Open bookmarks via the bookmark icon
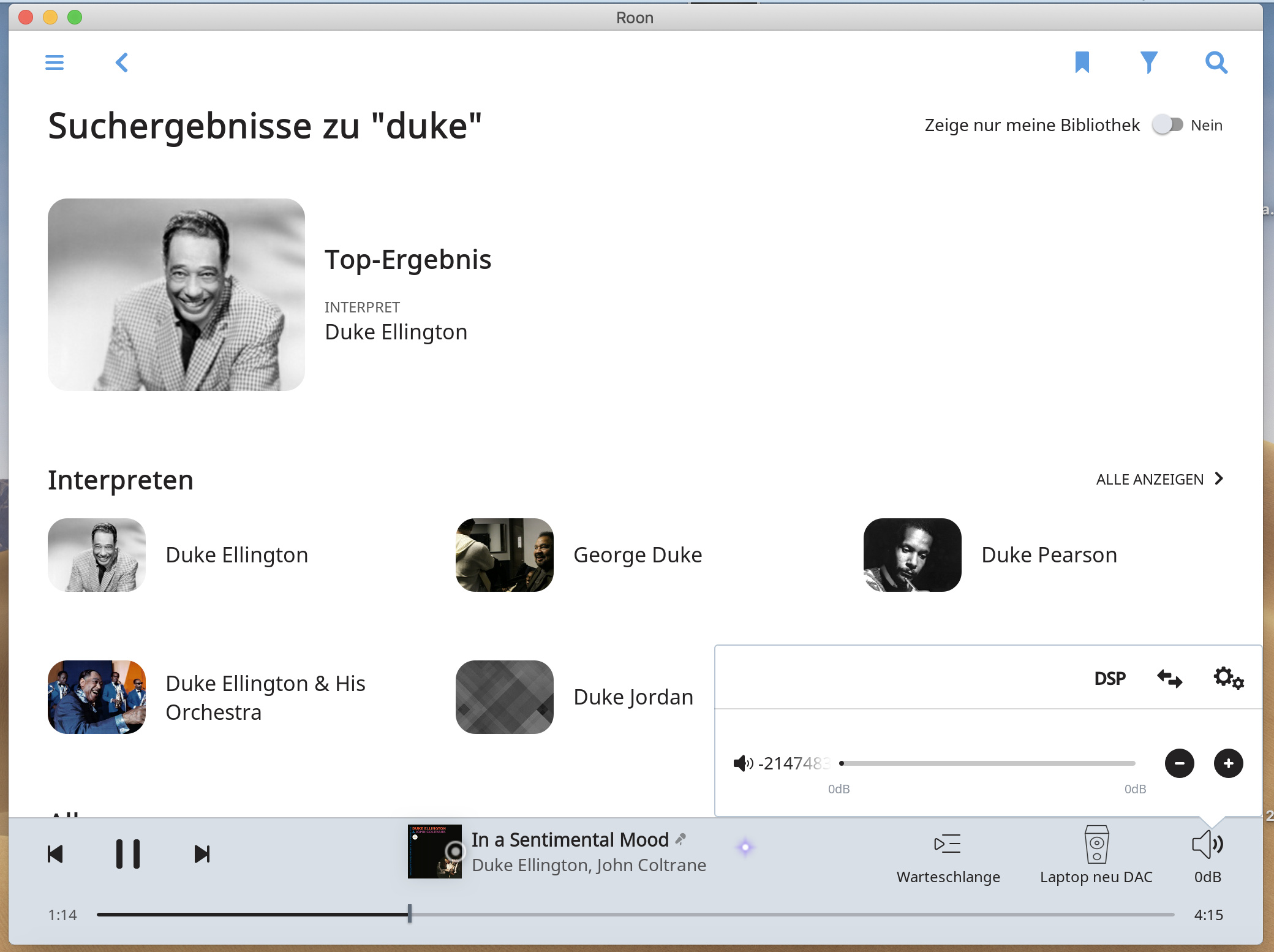 pos(1082,62)
